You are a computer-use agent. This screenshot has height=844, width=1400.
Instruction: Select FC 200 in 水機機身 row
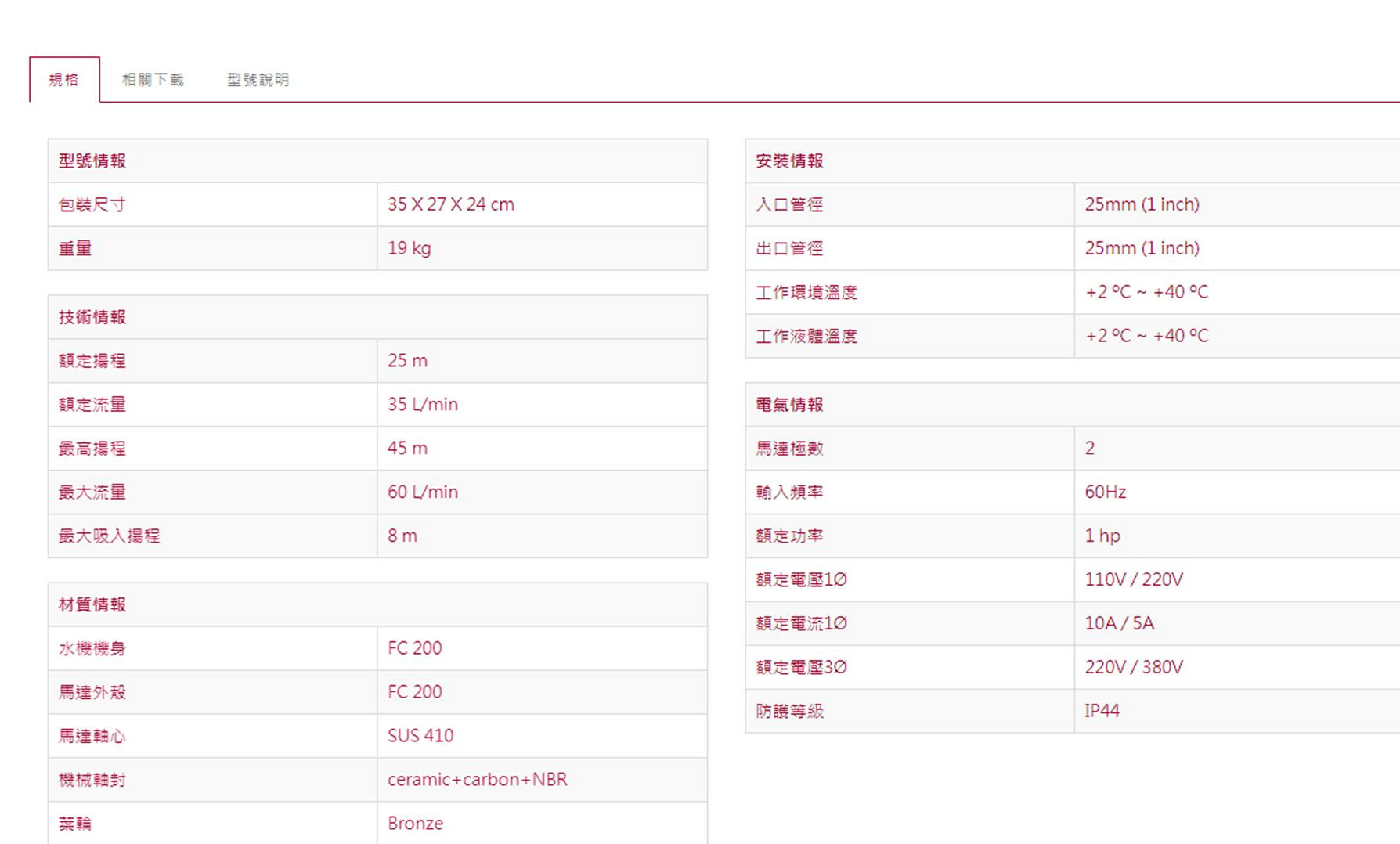(x=415, y=648)
